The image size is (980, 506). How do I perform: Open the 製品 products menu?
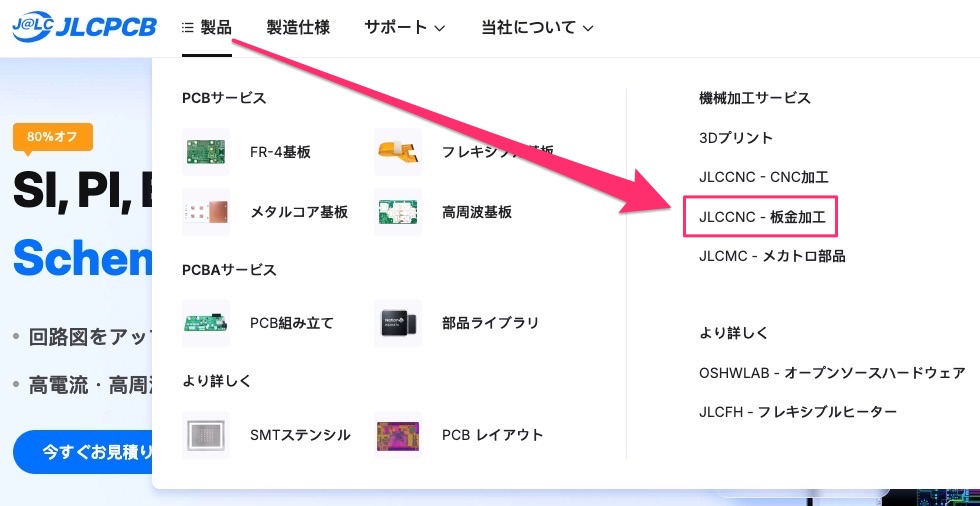click(x=207, y=27)
